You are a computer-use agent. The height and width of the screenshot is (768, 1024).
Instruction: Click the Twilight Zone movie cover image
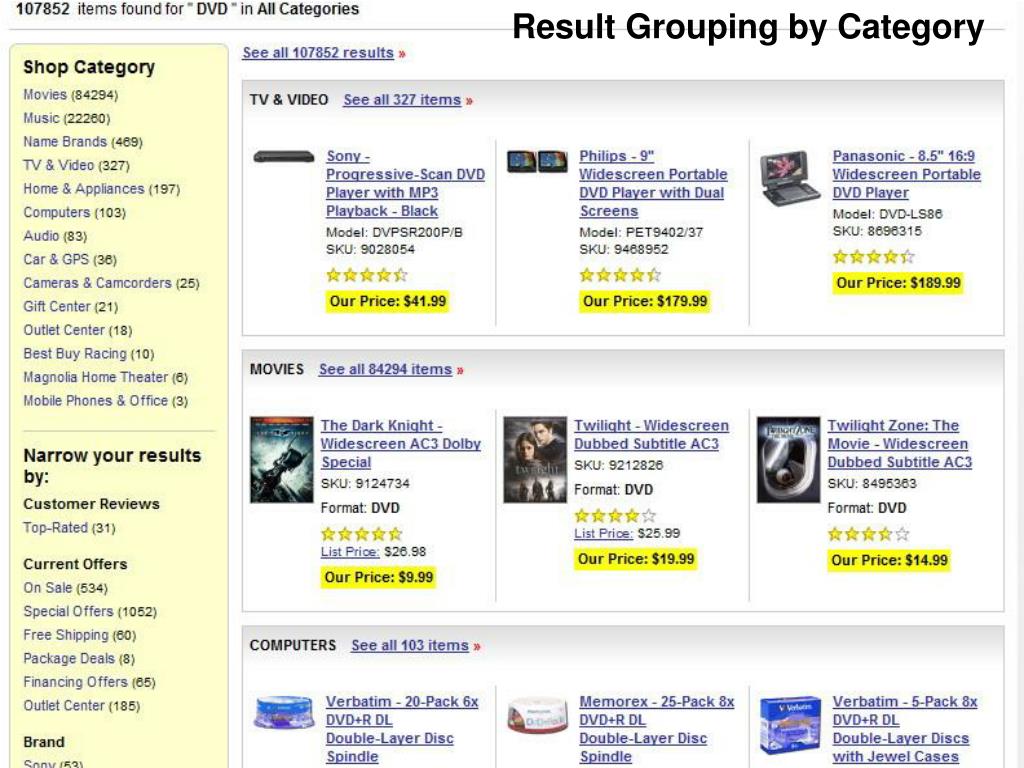click(x=788, y=460)
